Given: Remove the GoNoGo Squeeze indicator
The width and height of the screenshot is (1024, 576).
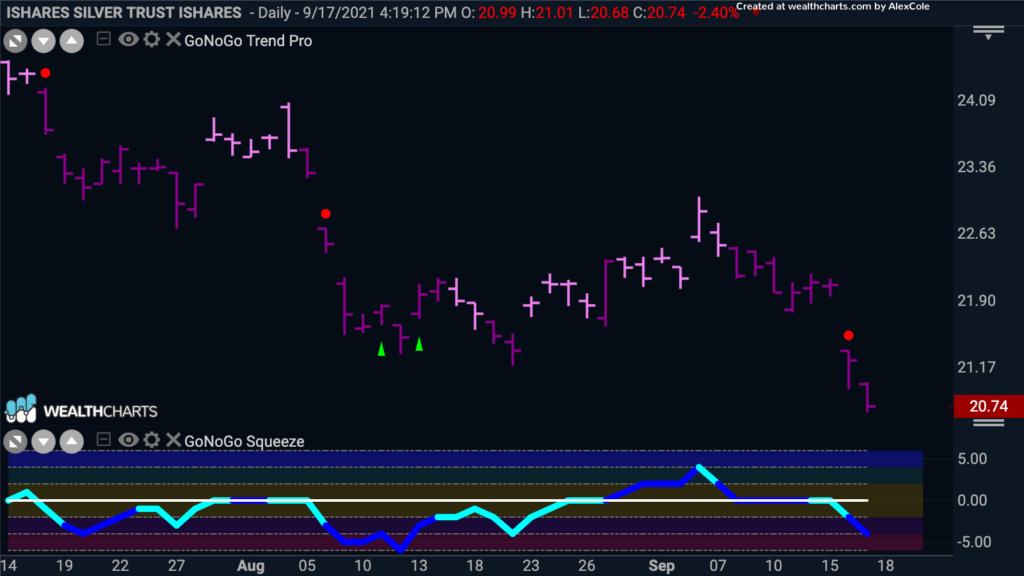Looking at the screenshot, I should click(x=173, y=440).
